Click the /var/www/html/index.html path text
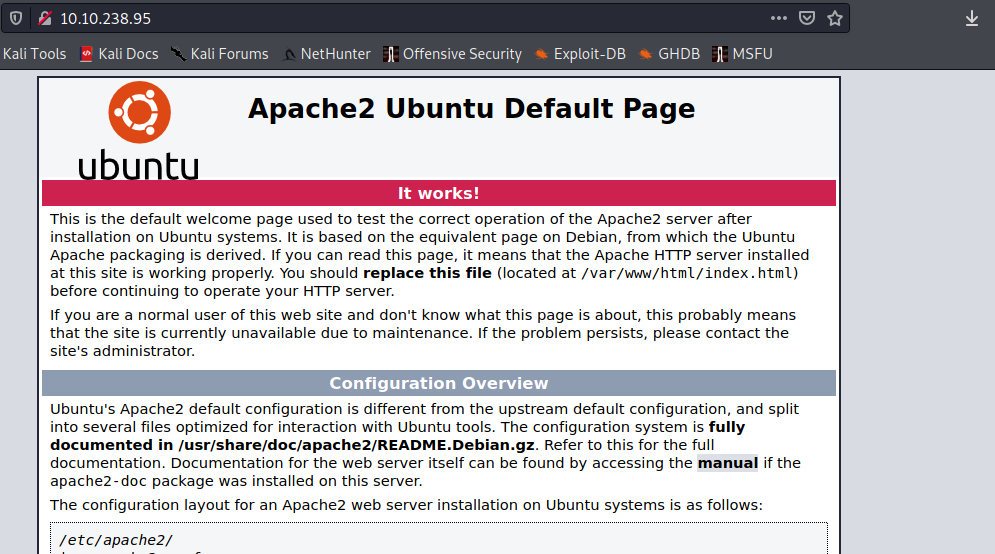This screenshot has height=554, width=995. pos(687,274)
